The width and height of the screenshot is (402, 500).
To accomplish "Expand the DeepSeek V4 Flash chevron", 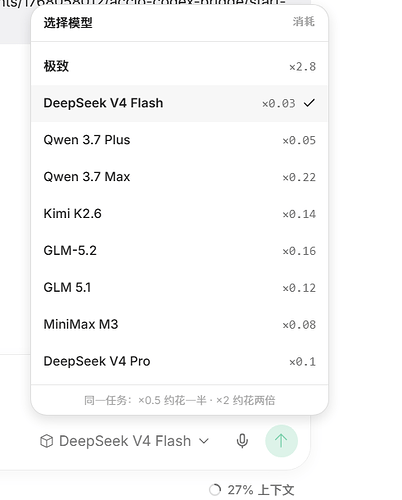I will click(204, 441).
